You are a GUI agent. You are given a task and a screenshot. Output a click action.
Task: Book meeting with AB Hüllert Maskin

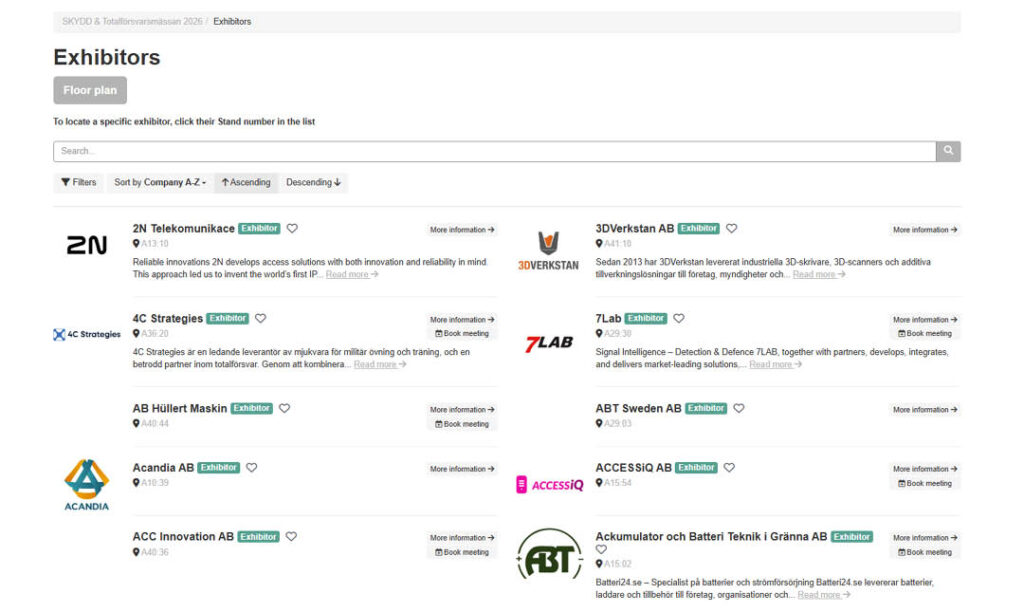coord(462,425)
